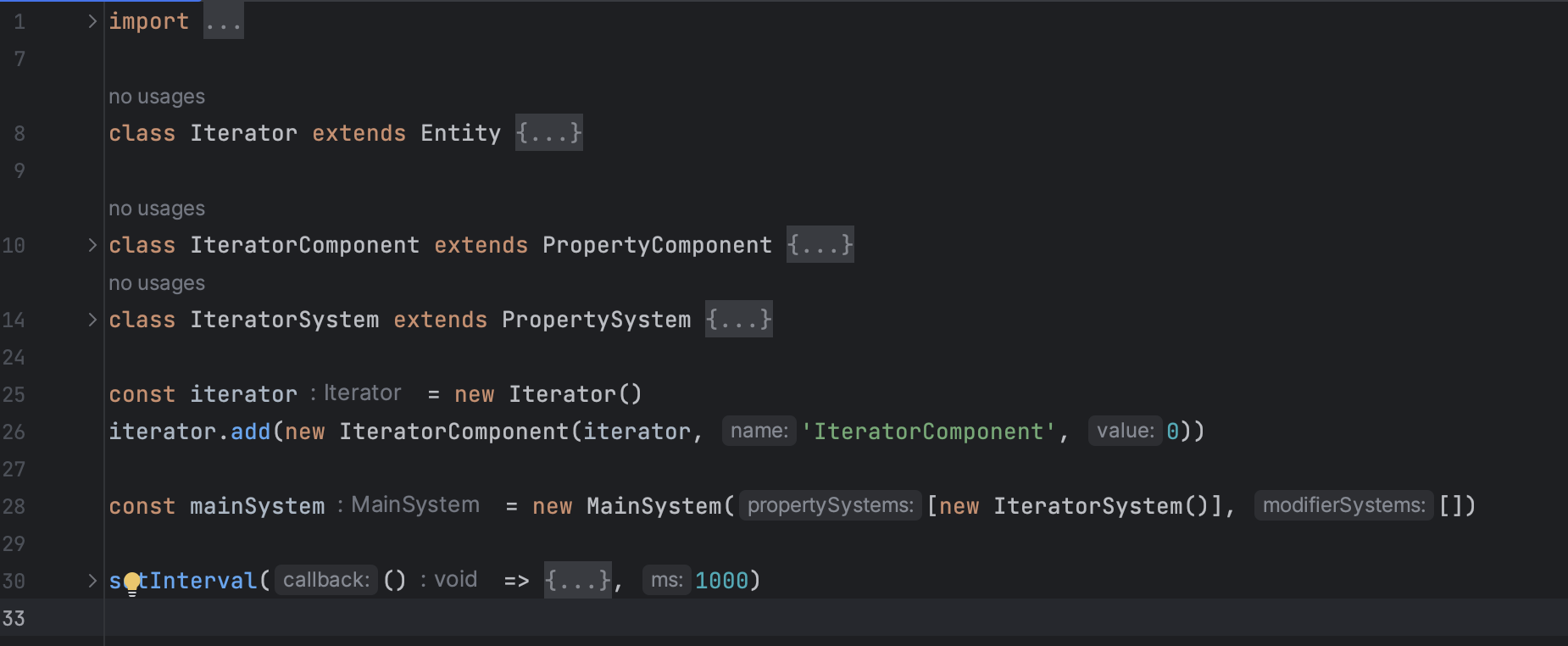Expand IteratorComponent class using gutter fold arrow
The height and width of the screenshot is (646, 1568).
[x=92, y=245]
